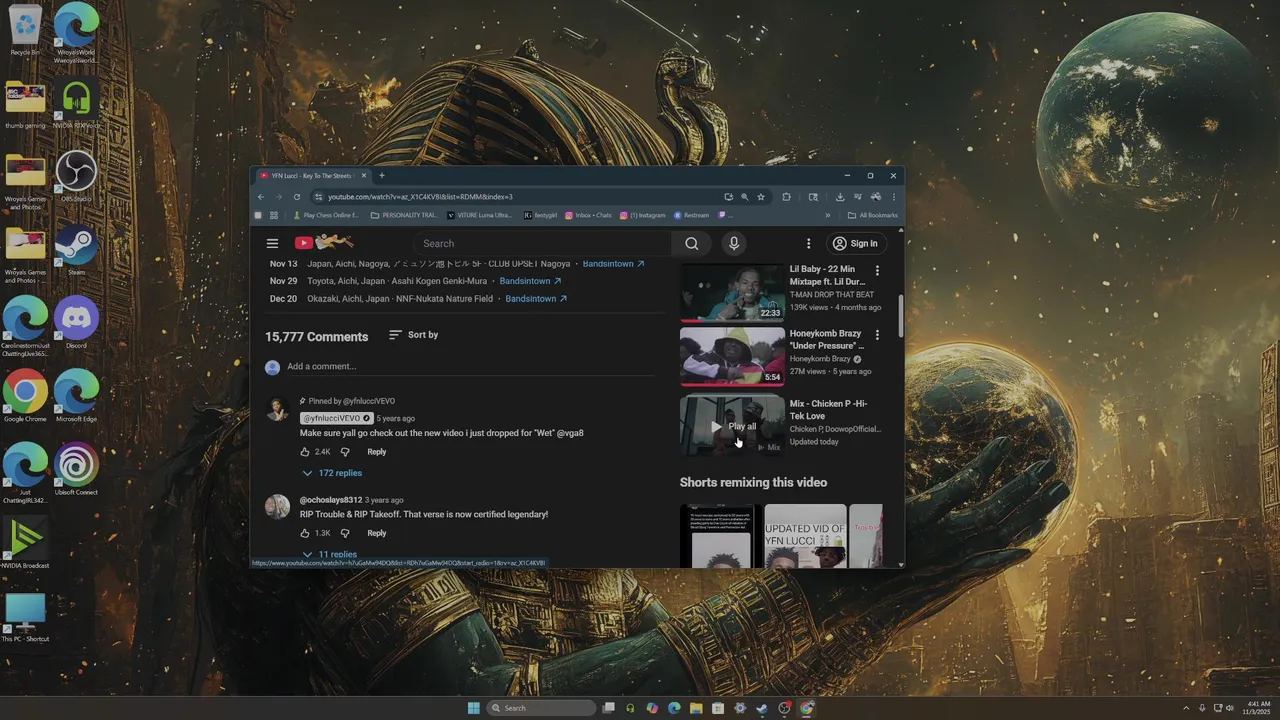Open options menu for Honeykomb Brazy video
The image size is (1280, 720).
pos(877,335)
